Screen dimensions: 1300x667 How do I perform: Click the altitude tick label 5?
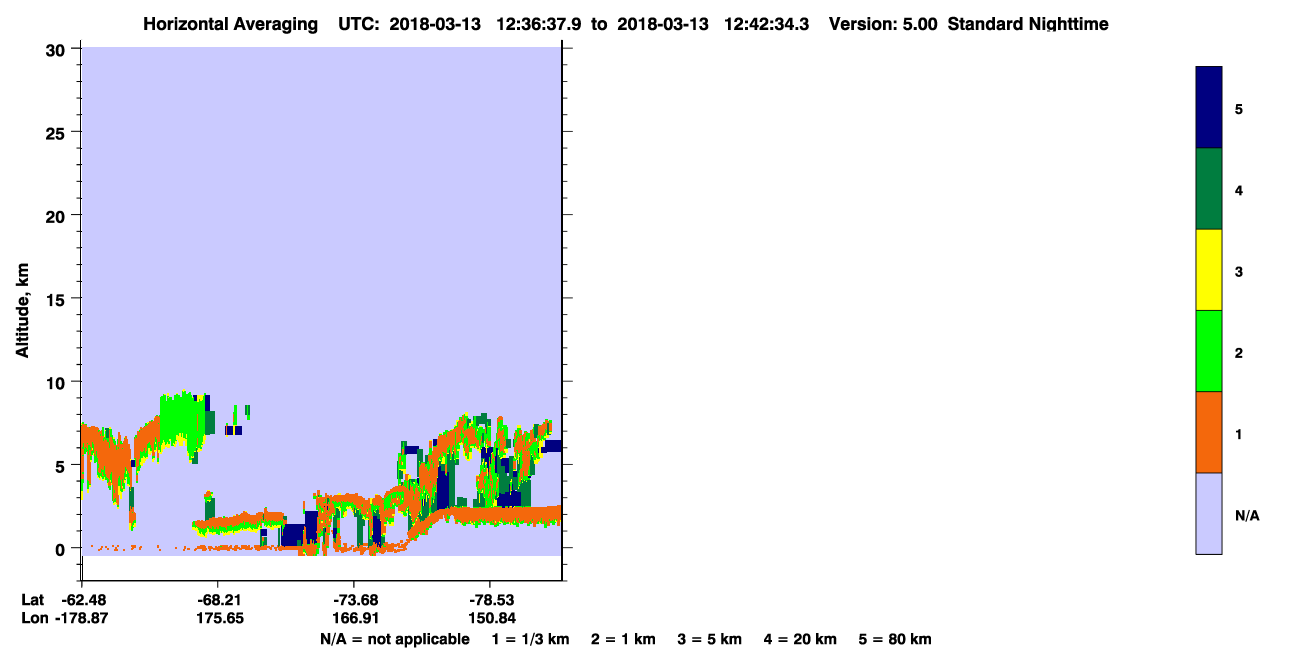pos(62,465)
